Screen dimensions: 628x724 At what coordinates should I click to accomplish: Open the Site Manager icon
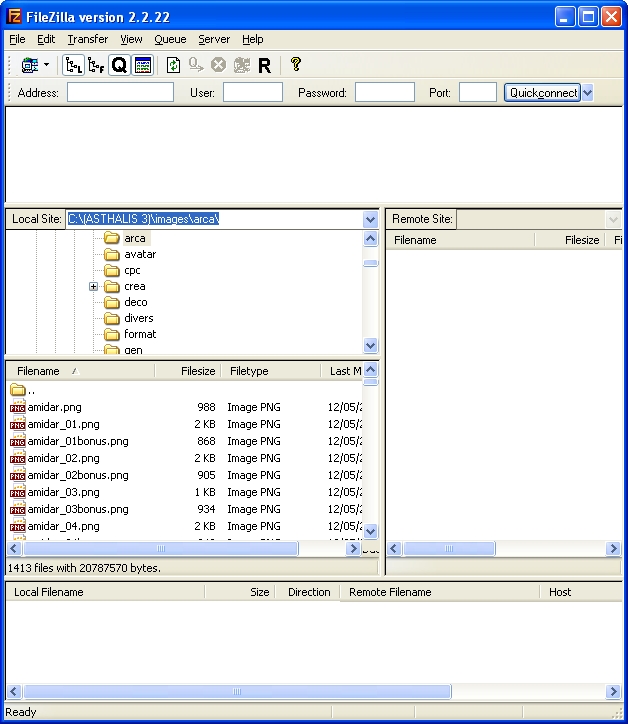pos(30,65)
